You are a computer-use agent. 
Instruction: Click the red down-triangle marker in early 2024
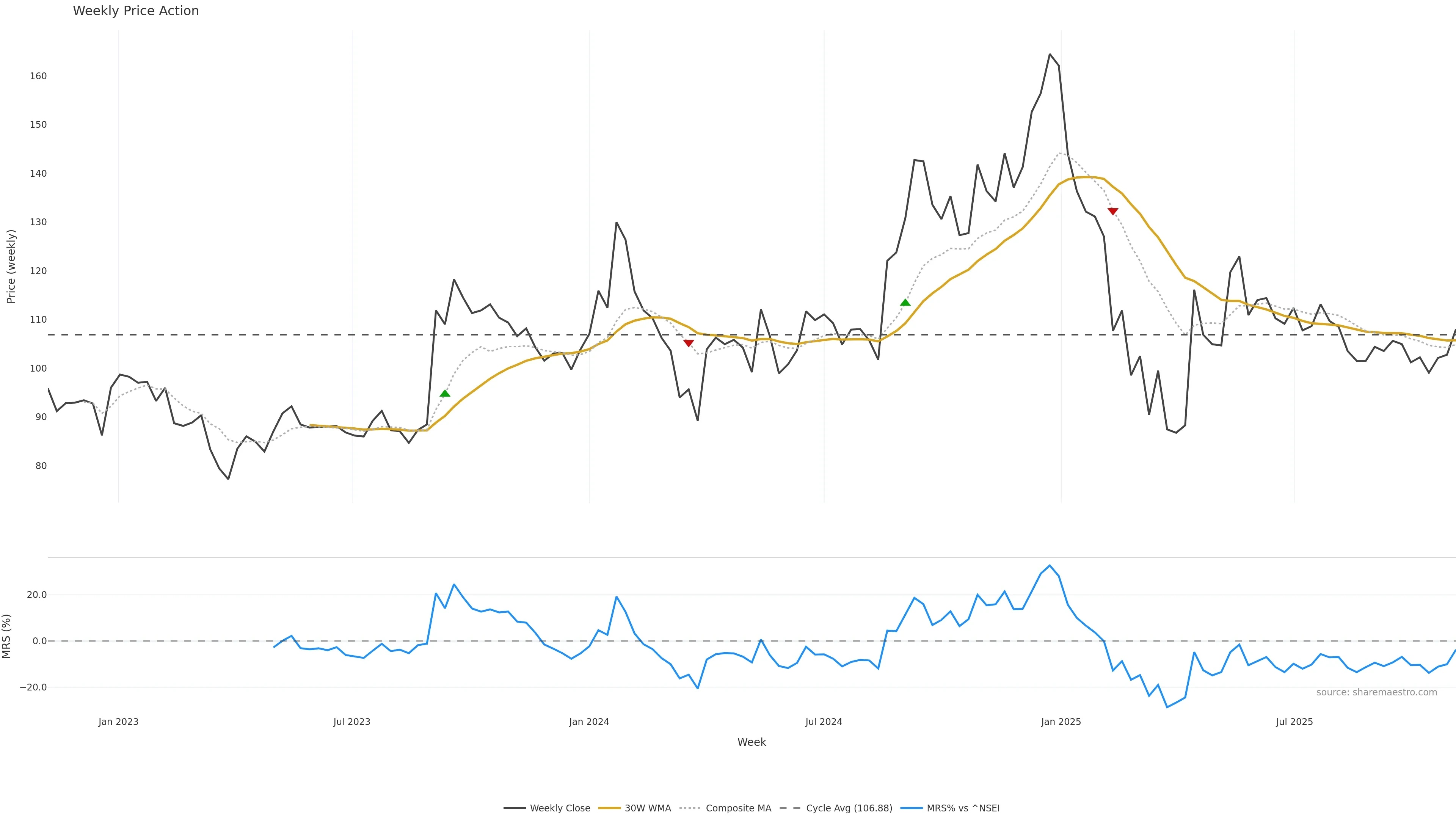689,343
